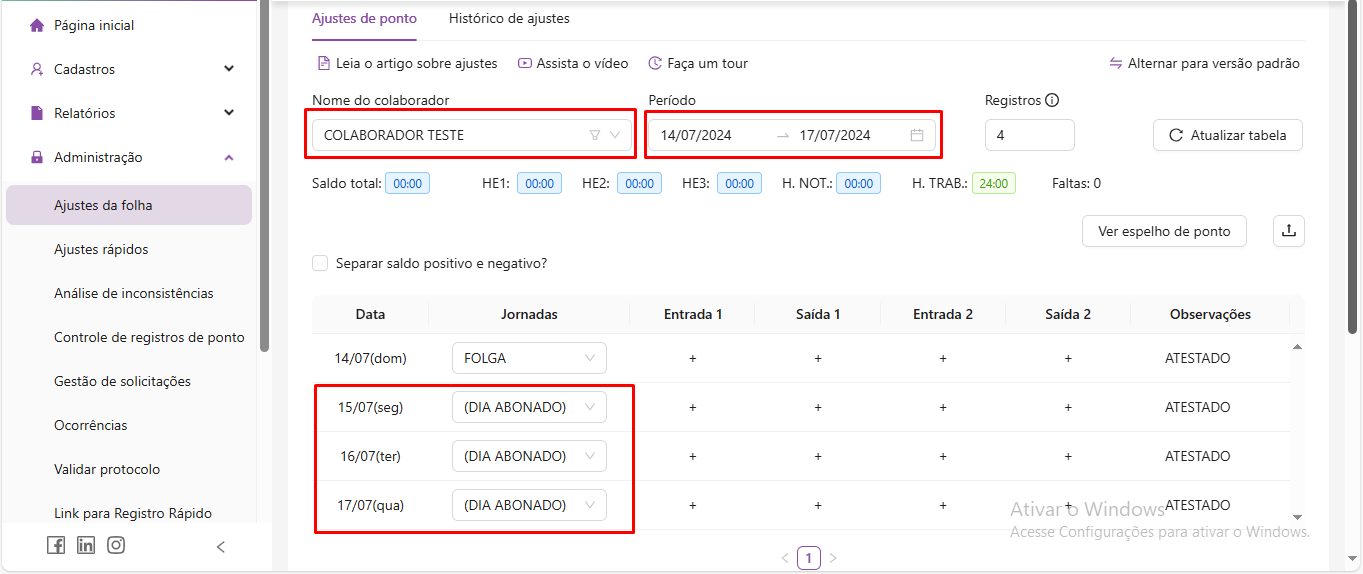Screen dimensions: 1363x574
Task: Open the Instagram icon link
Action: 116,545
